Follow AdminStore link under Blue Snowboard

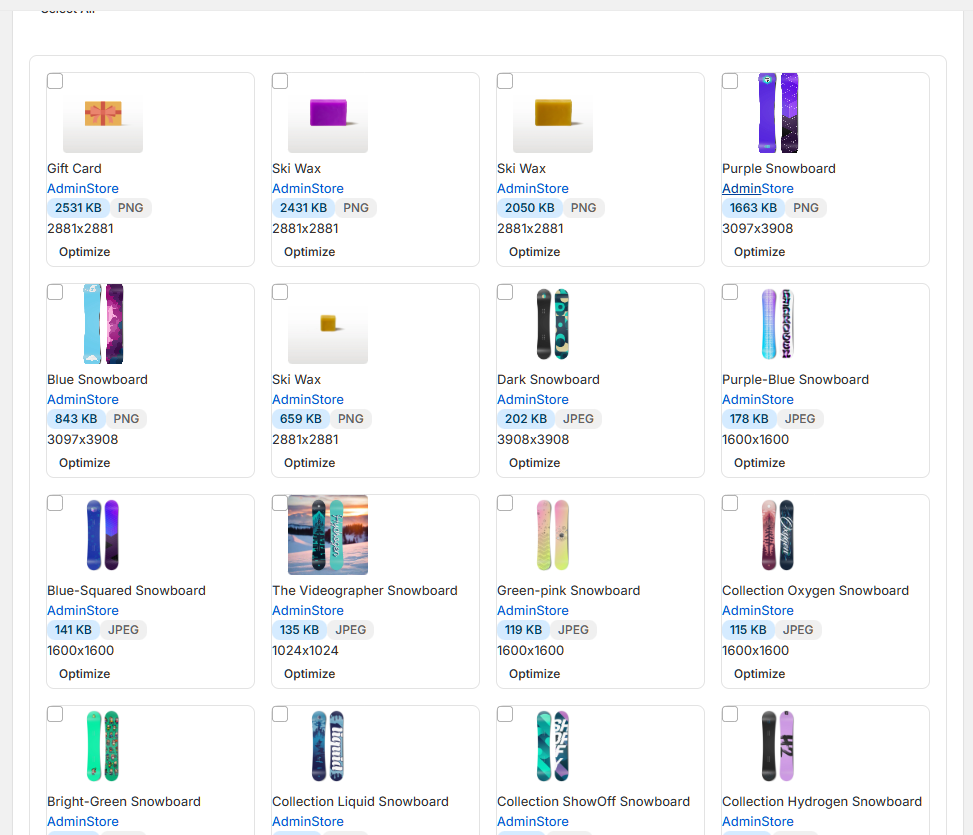coord(83,400)
